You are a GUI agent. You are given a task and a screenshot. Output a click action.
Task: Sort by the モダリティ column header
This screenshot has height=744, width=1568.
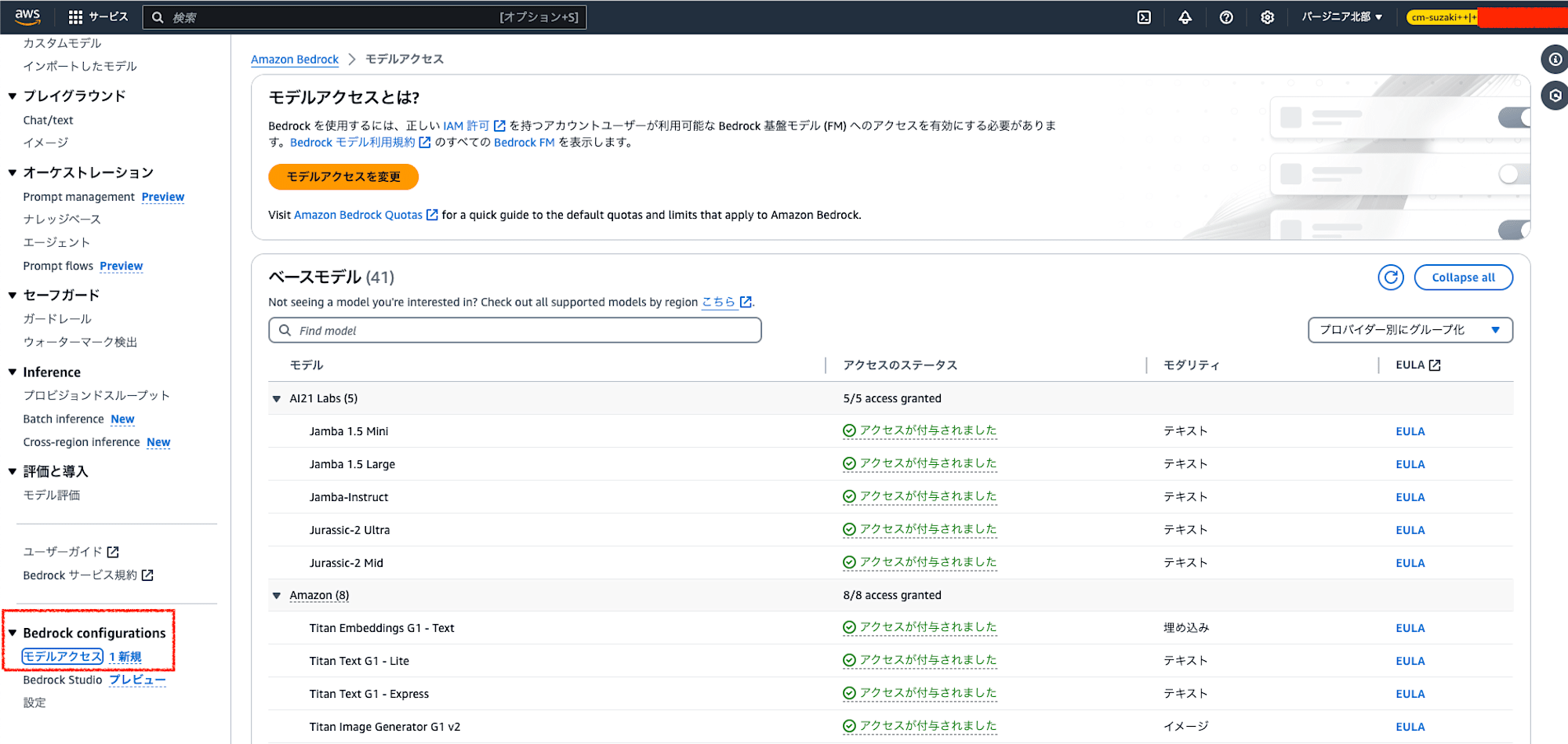click(1192, 365)
